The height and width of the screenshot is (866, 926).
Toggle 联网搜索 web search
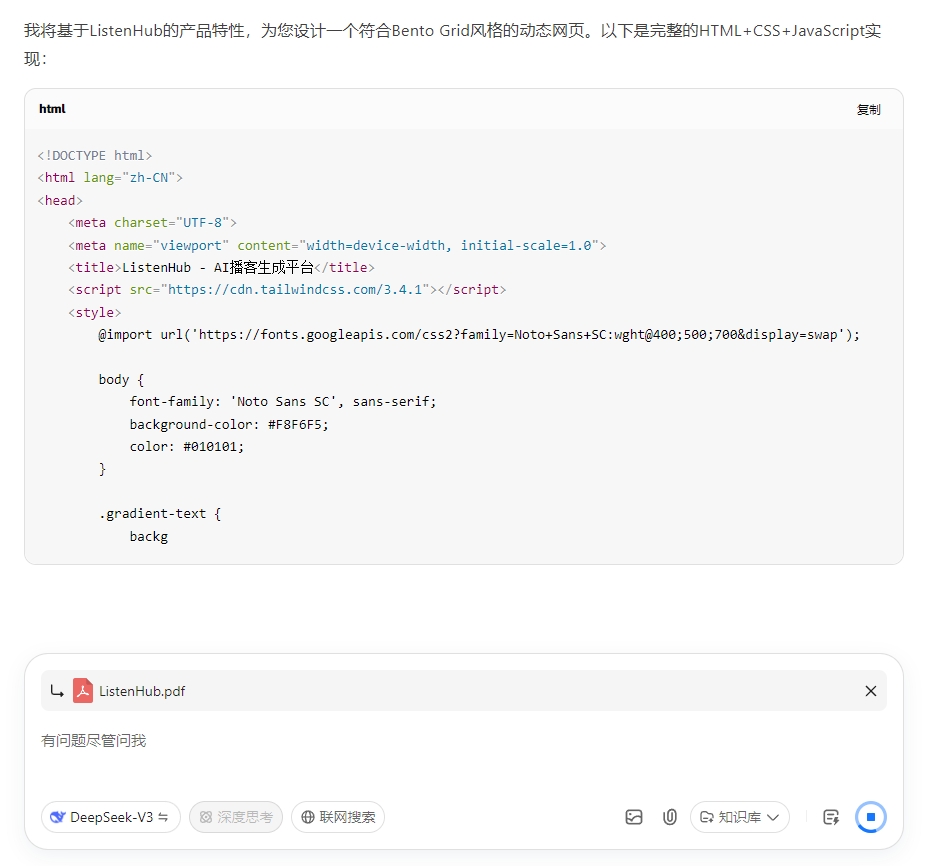tap(338, 817)
